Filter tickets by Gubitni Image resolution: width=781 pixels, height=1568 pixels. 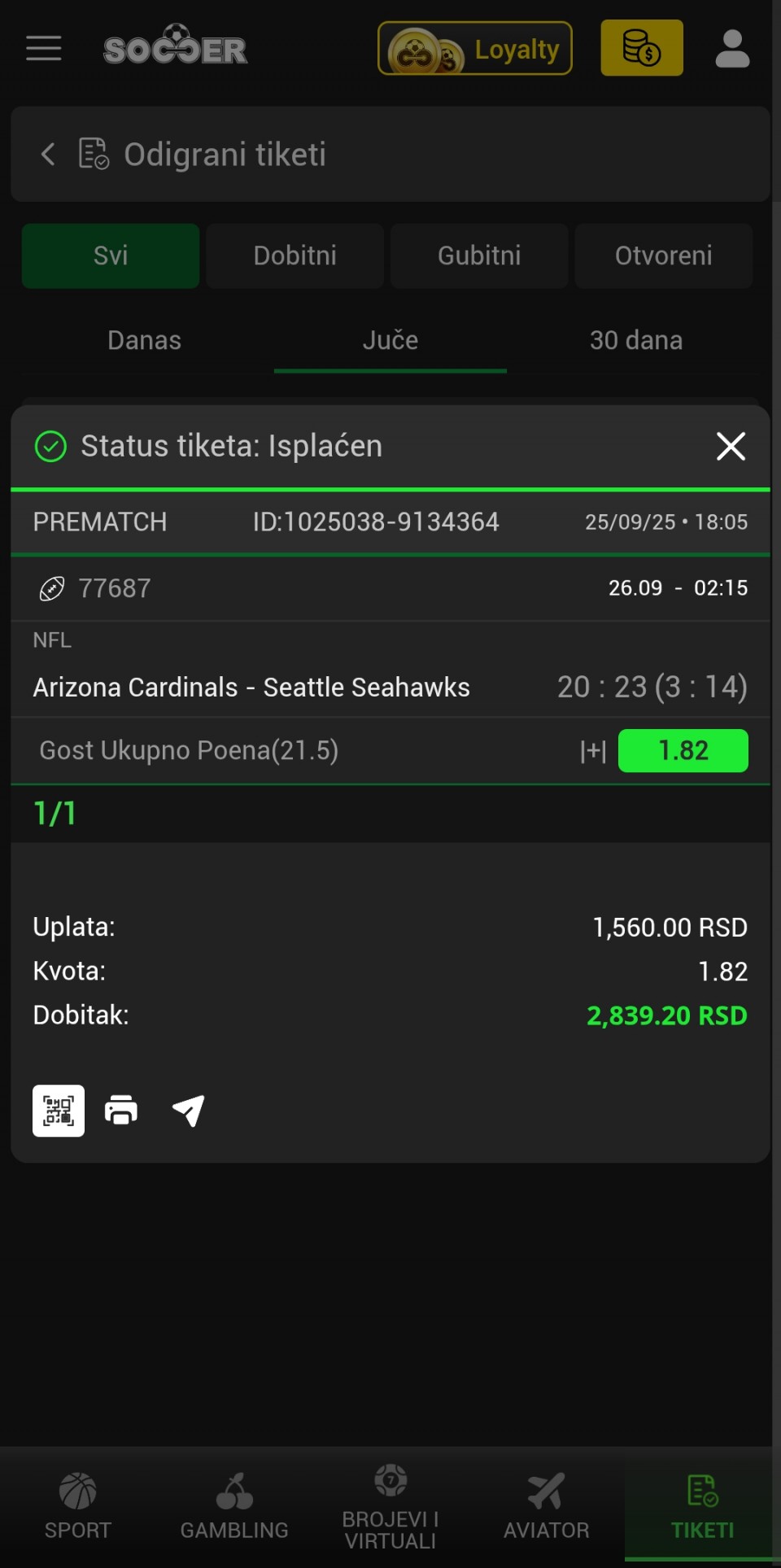(x=479, y=256)
